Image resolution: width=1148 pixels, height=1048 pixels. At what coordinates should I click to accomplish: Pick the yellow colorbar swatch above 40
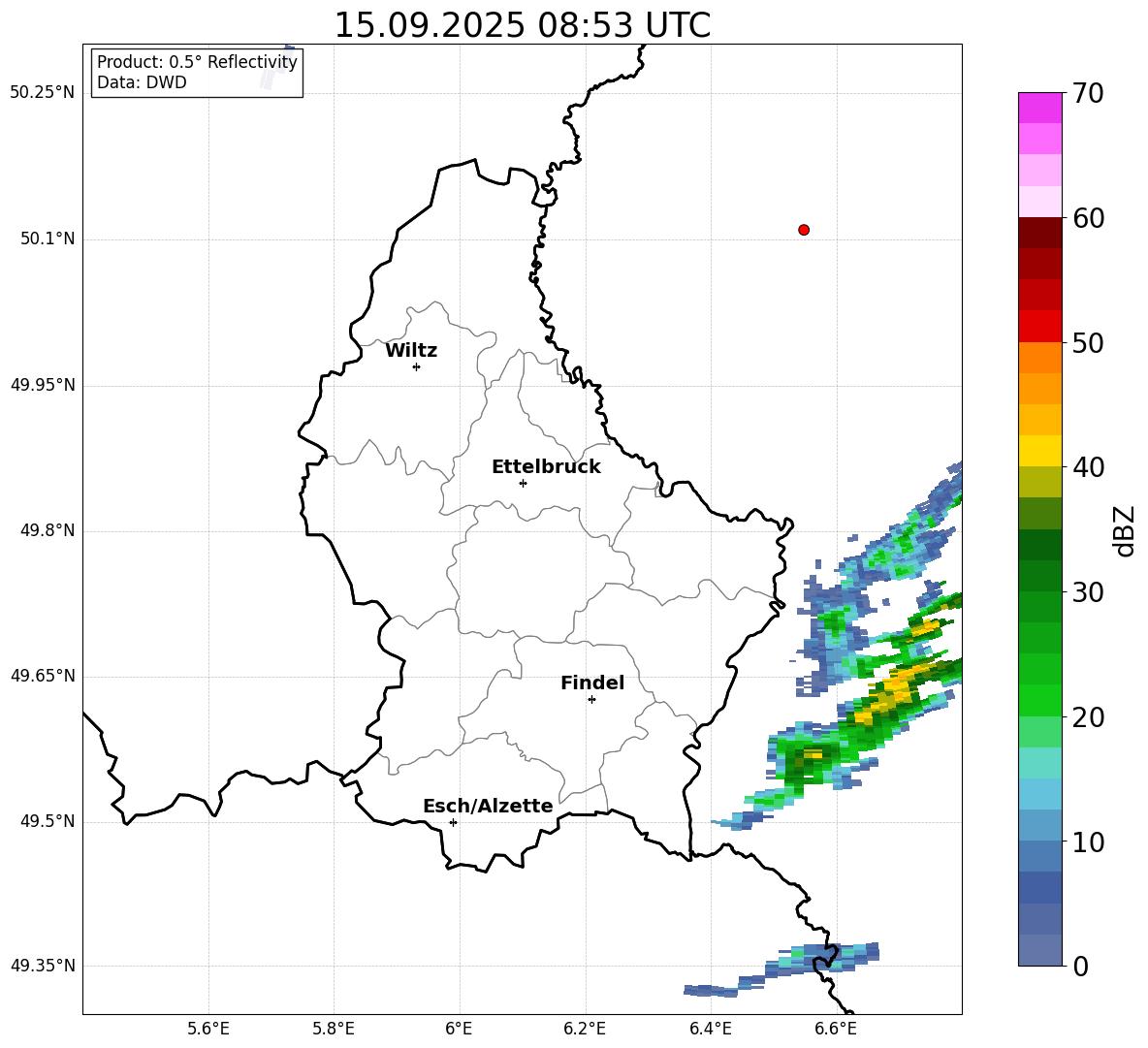click(x=1040, y=451)
